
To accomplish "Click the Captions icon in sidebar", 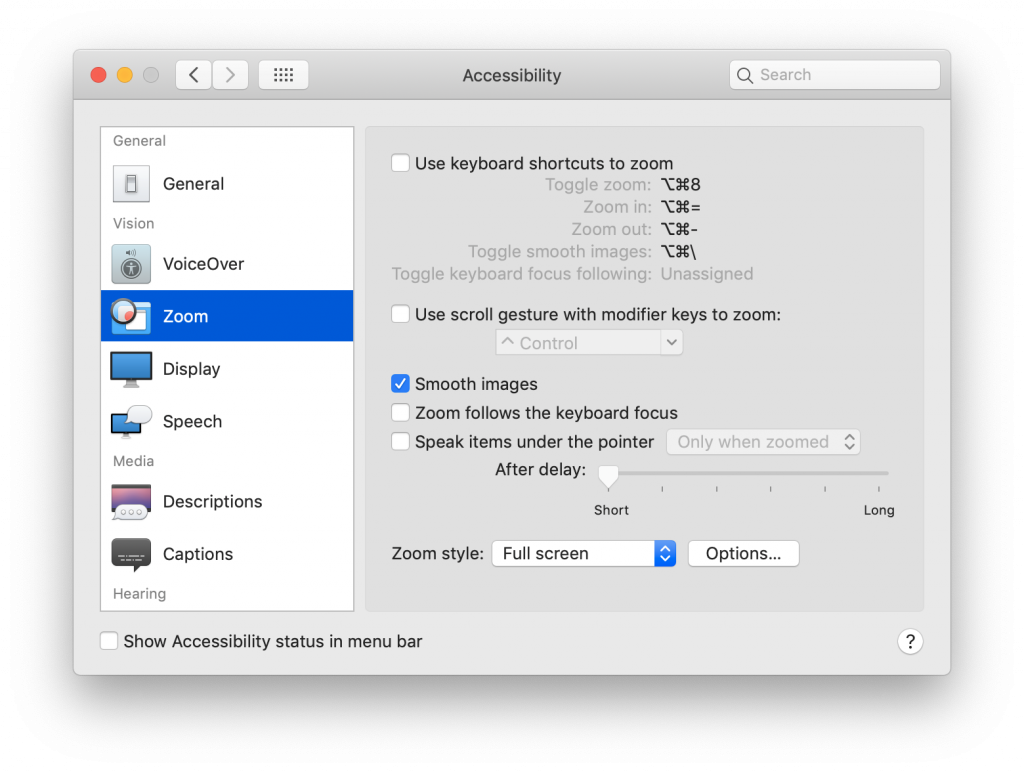I will pos(131,555).
